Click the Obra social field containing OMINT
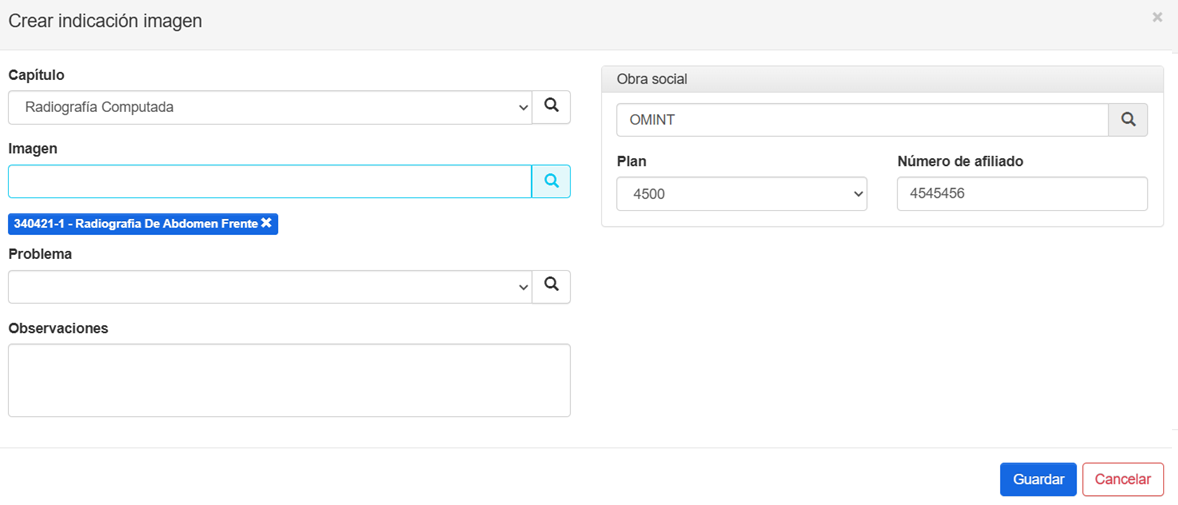Viewport: 1178px width, 505px height. (862, 120)
